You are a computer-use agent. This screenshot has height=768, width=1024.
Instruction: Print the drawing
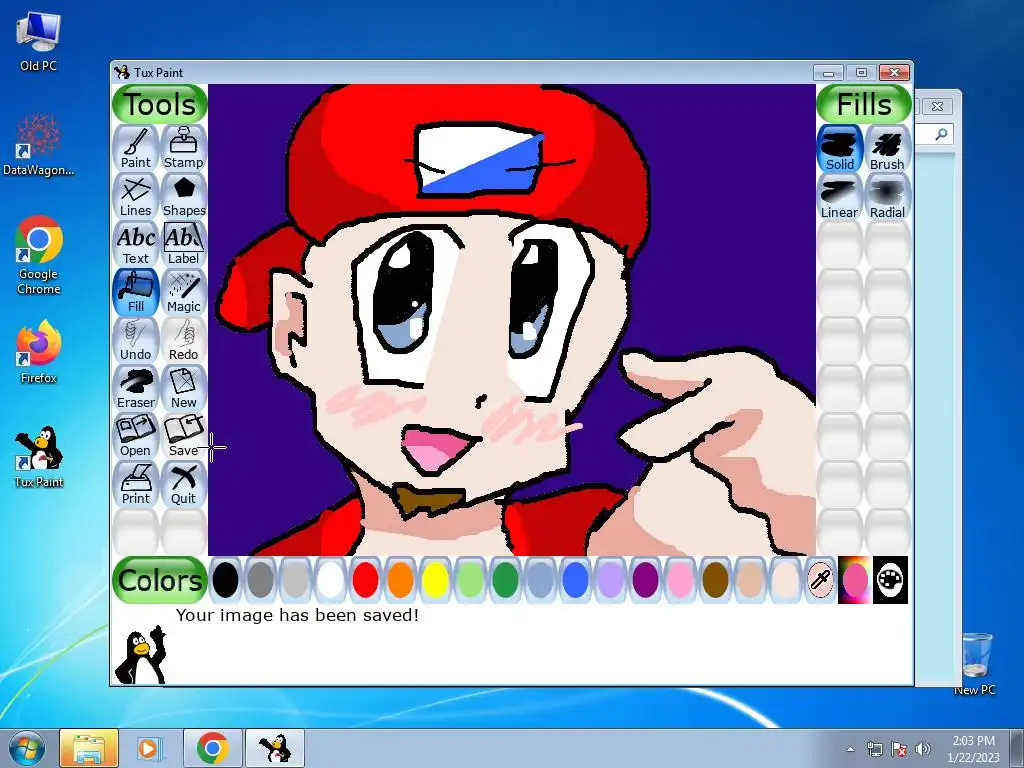[x=136, y=484]
